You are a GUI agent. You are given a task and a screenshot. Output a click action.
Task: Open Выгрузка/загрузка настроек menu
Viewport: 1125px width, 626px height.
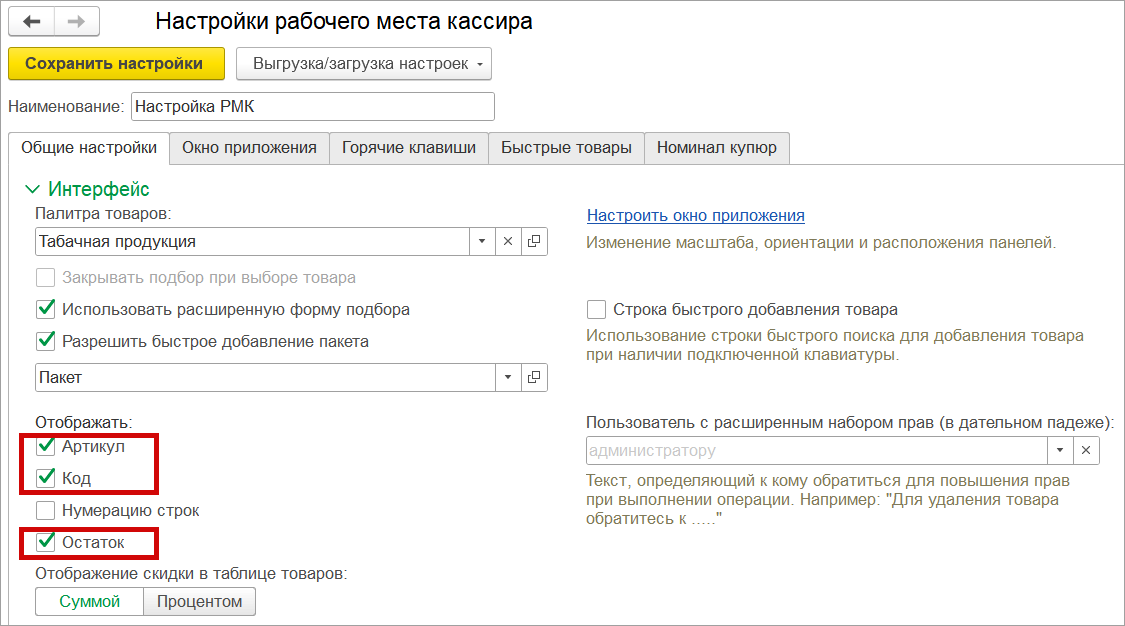(x=364, y=63)
